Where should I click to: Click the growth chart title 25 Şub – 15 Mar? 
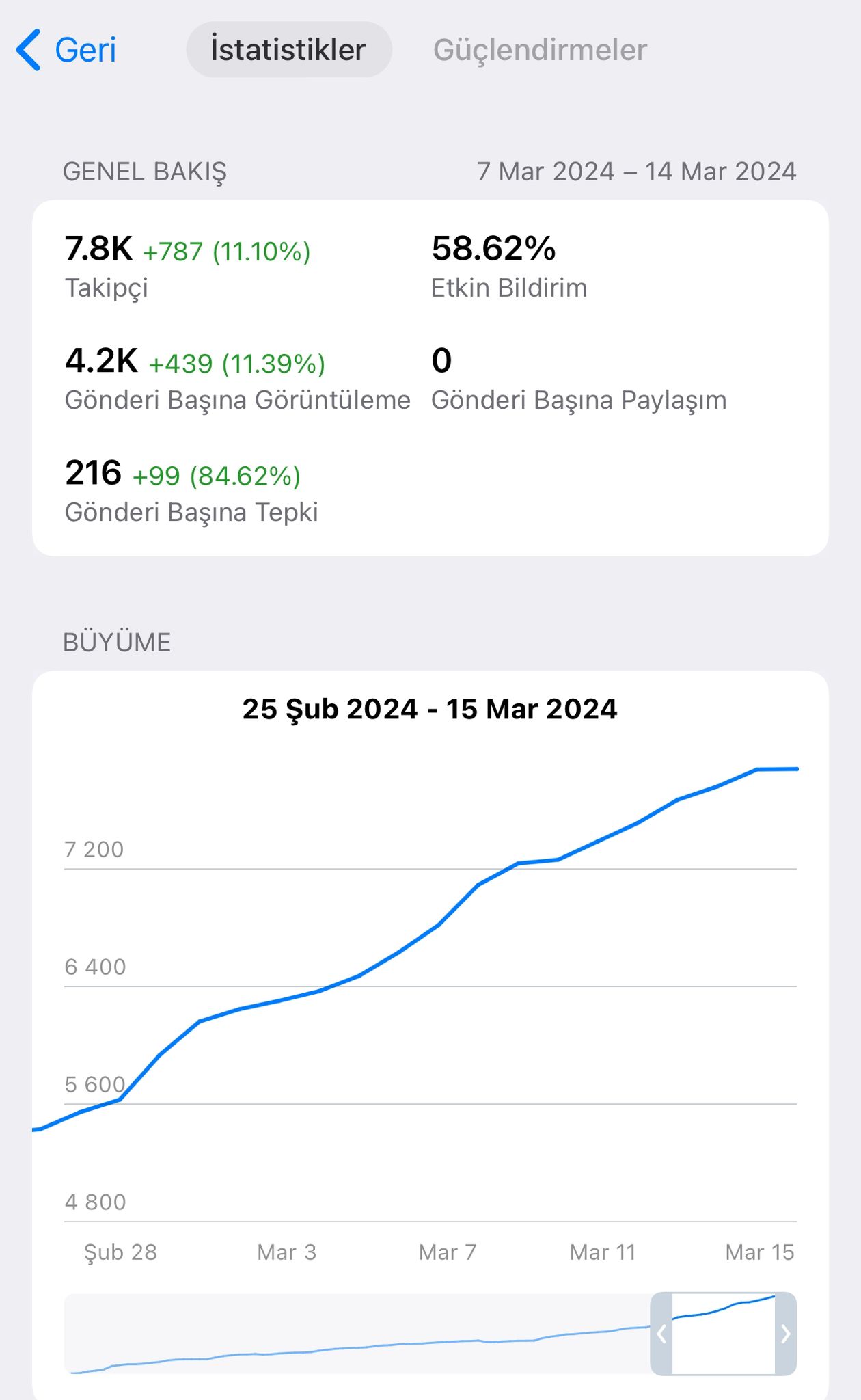click(x=430, y=709)
